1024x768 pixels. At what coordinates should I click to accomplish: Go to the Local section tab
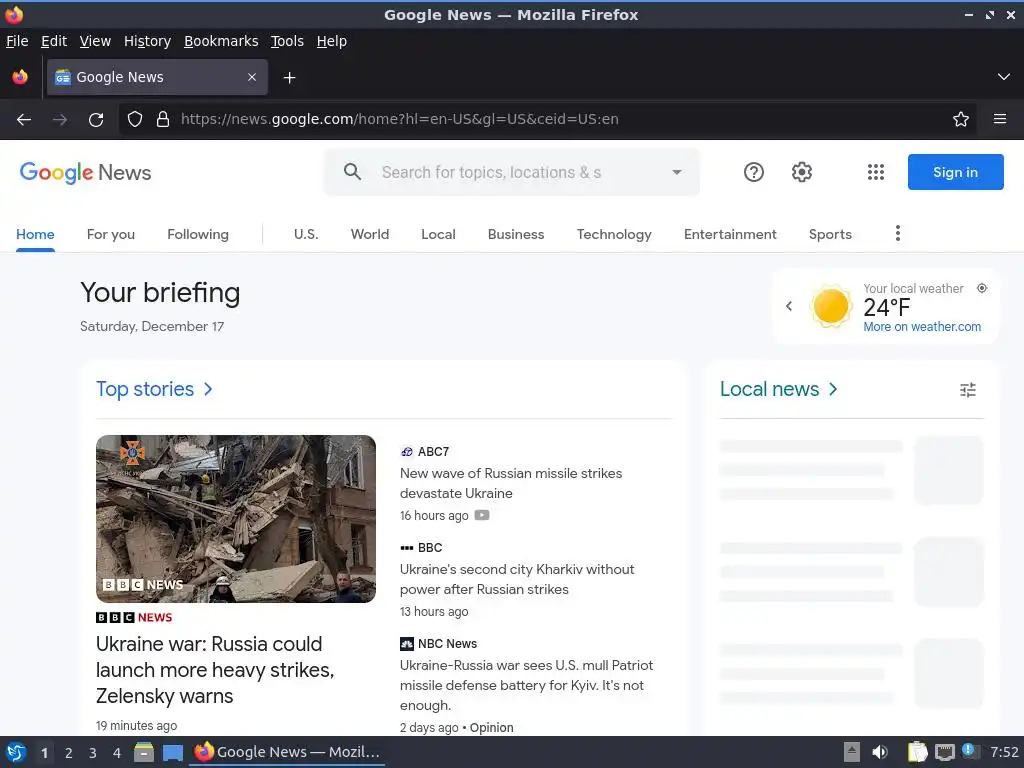click(438, 234)
